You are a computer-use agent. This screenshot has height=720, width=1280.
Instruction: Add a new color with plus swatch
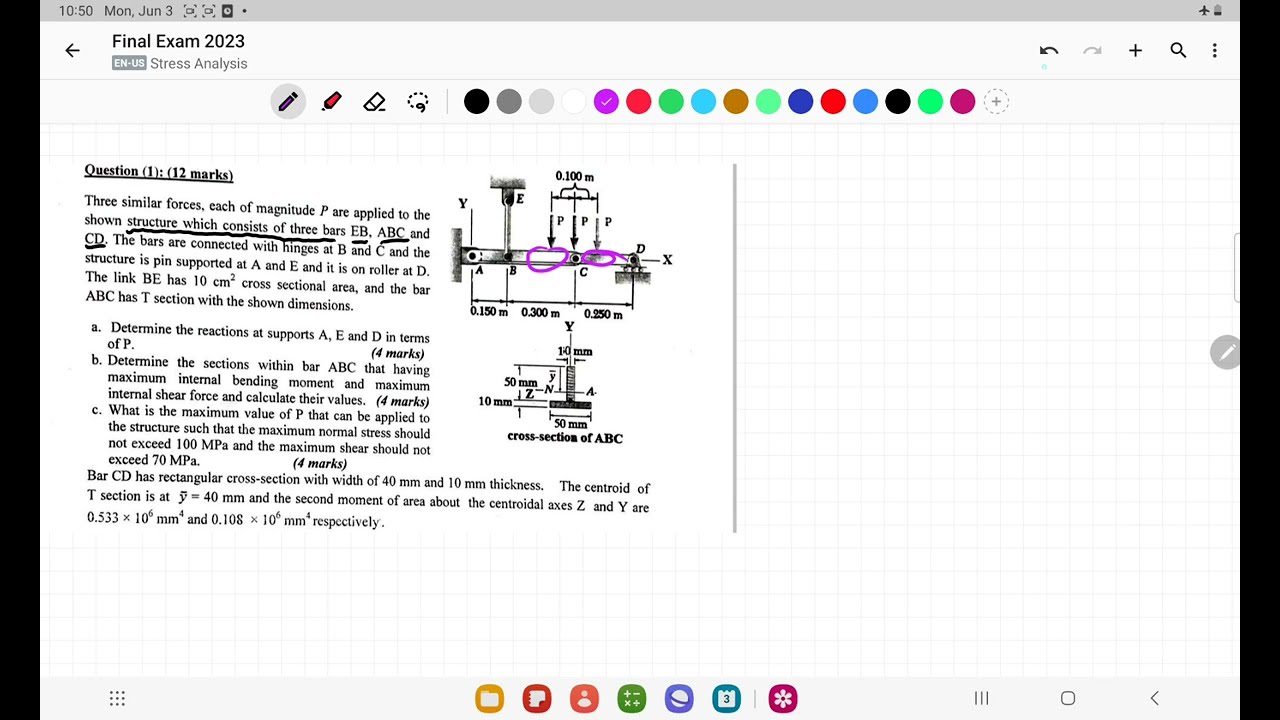(x=996, y=102)
